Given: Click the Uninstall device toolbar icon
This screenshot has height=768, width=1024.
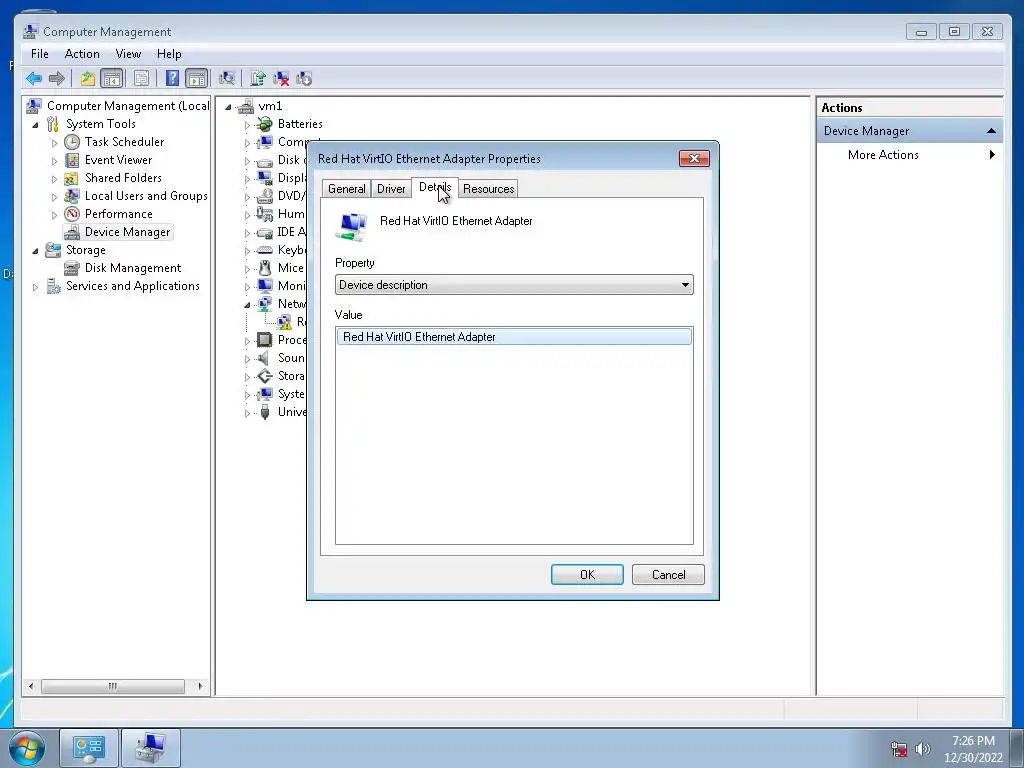Looking at the screenshot, I should pyautogui.click(x=281, y=79).
